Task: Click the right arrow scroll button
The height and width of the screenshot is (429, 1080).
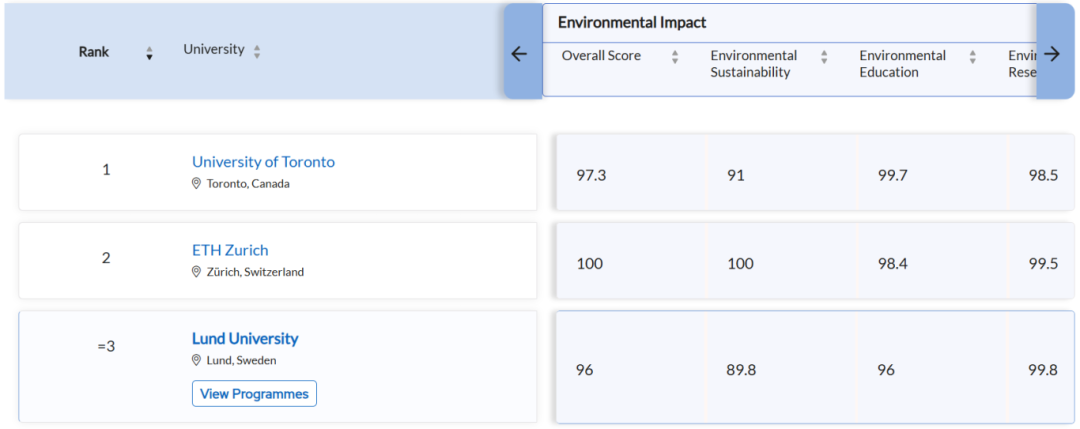Action: tap(1055, 52)
